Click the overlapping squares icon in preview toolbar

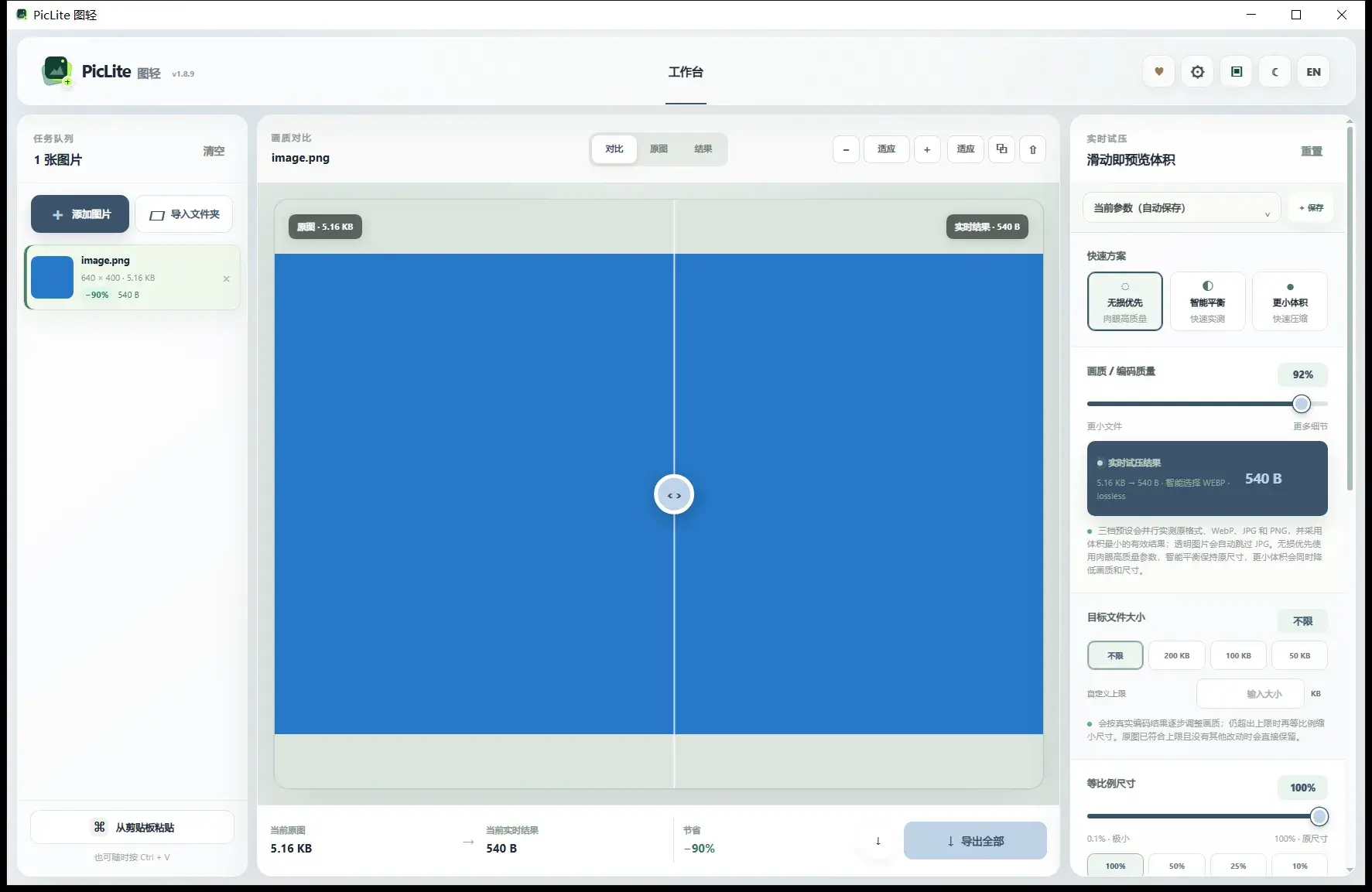pos(1001,149)
